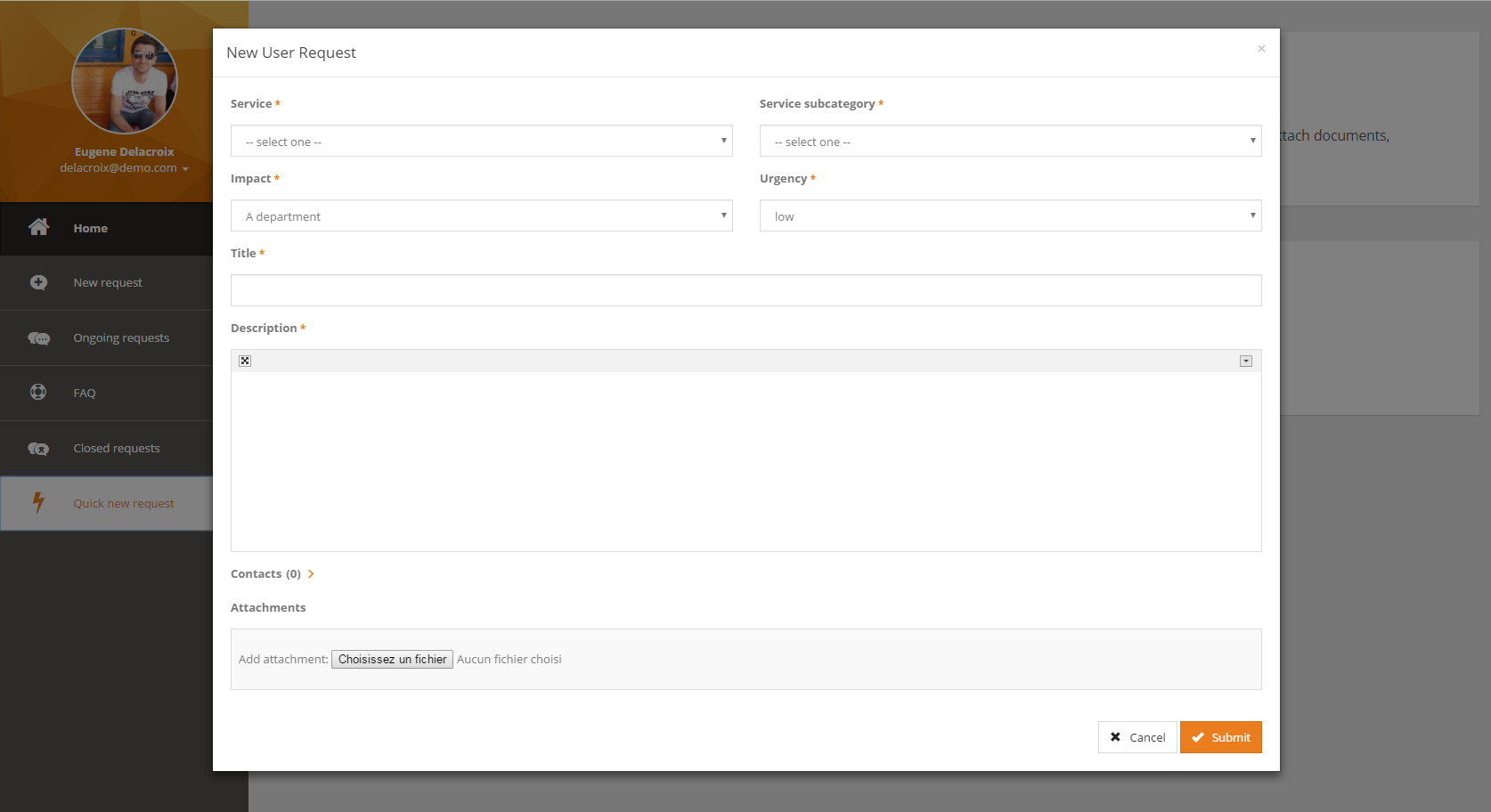Image resolution: width=1491 pixels, height=812 pixels.
Task: Toggle description editor fullscreen icon
Action: point(245,361)
